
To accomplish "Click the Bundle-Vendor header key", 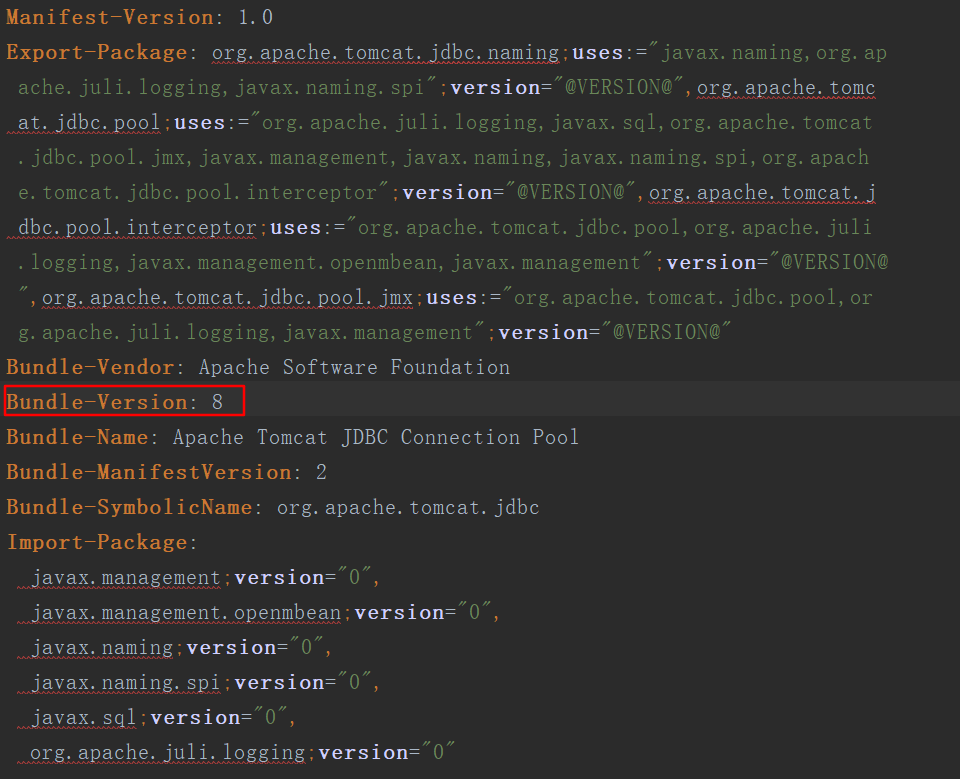I will pyautogui.click(x=91, y=367).
